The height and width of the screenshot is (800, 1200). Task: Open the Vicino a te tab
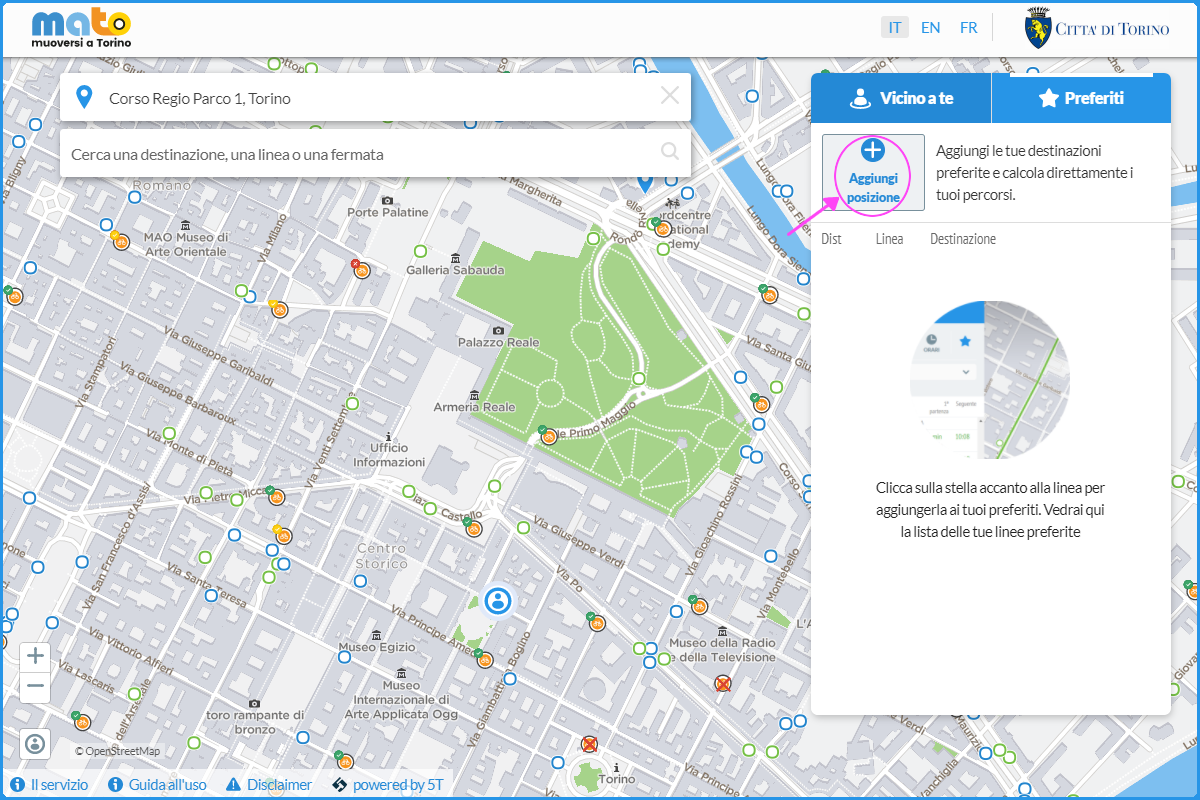900,98
